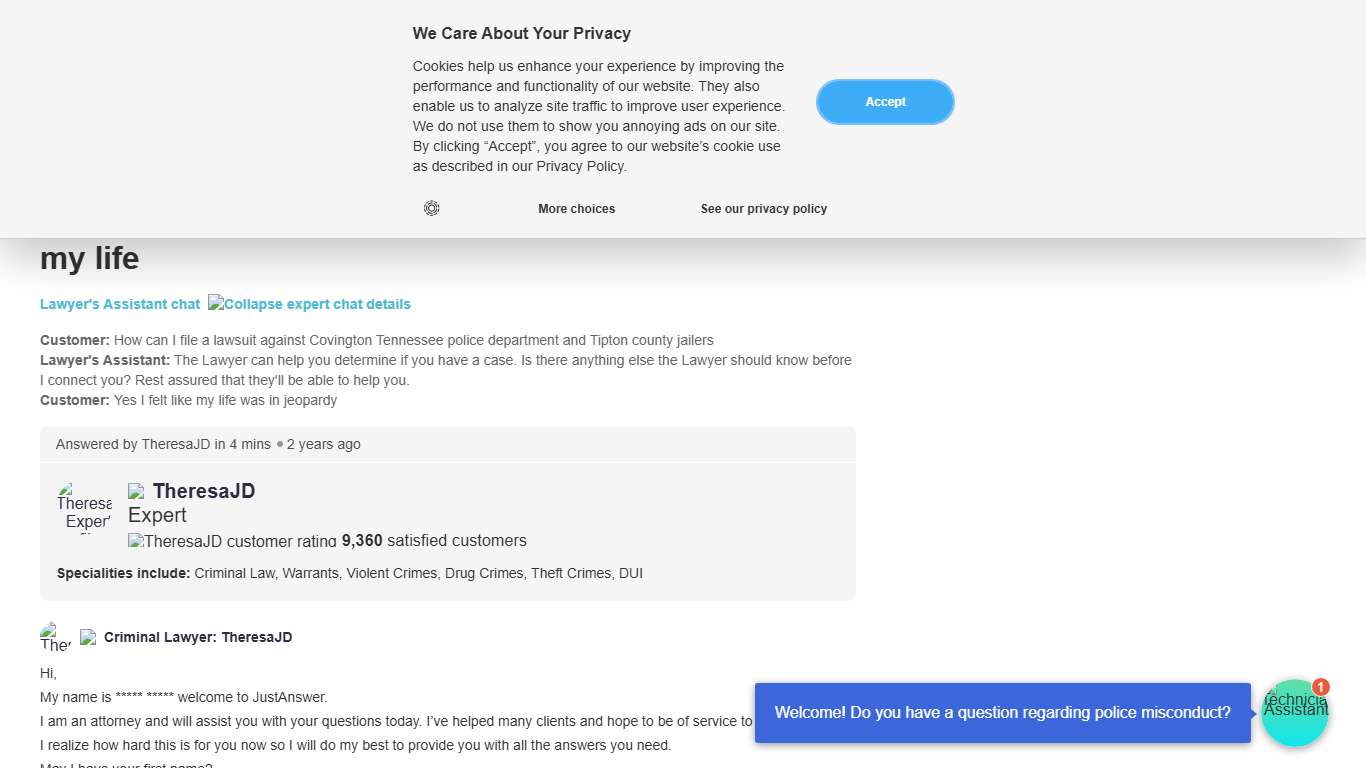This screenshot has height=768, width=1366.
Task: Click the 9,360 satisfied customers text
Action: (x=434, y=541)
